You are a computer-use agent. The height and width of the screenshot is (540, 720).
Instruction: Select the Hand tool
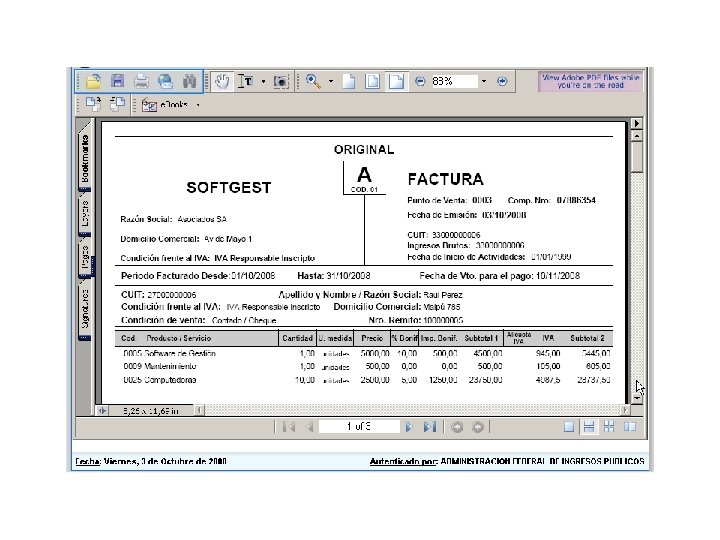[222, 82]
